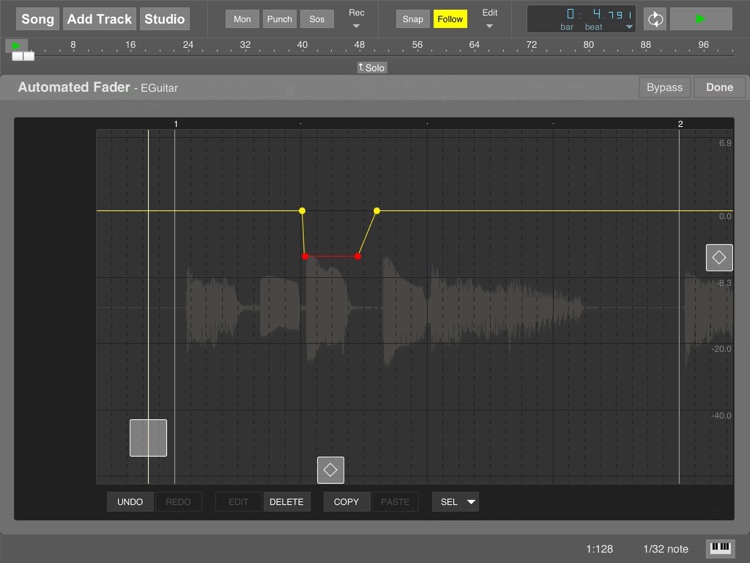Open the Studio menu
750x563 pixels.
click(x=165, y=19)
